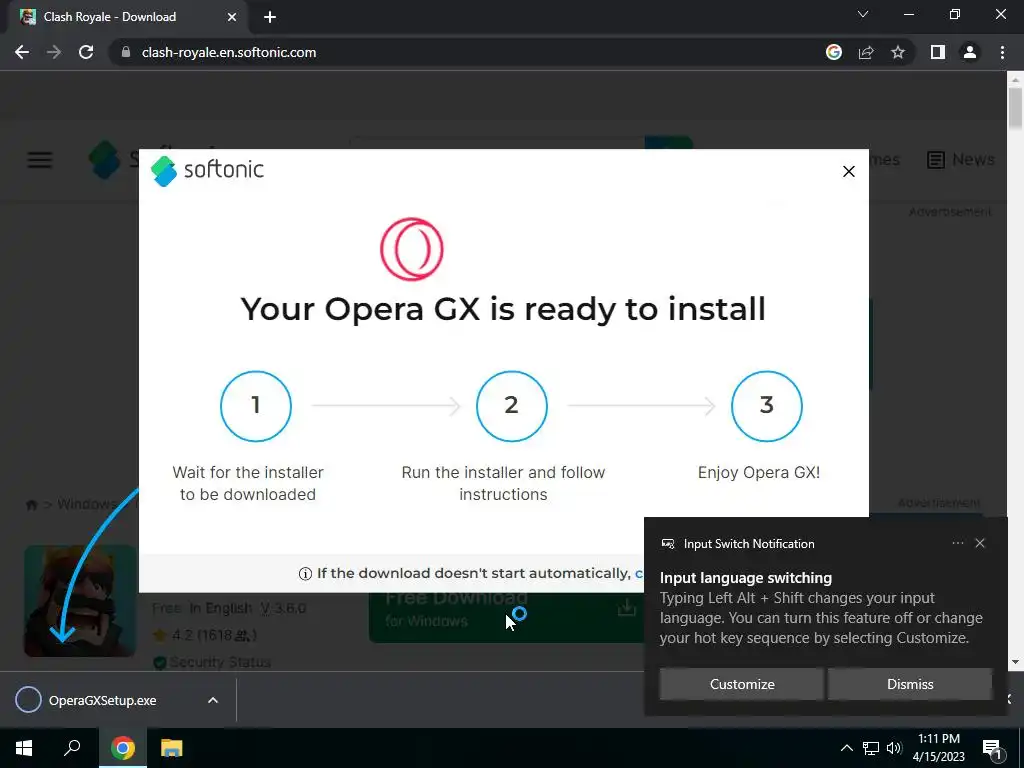This screenshot has height=768, width=1024.
Task: Go back to the previous page
Action: (22, 52)
